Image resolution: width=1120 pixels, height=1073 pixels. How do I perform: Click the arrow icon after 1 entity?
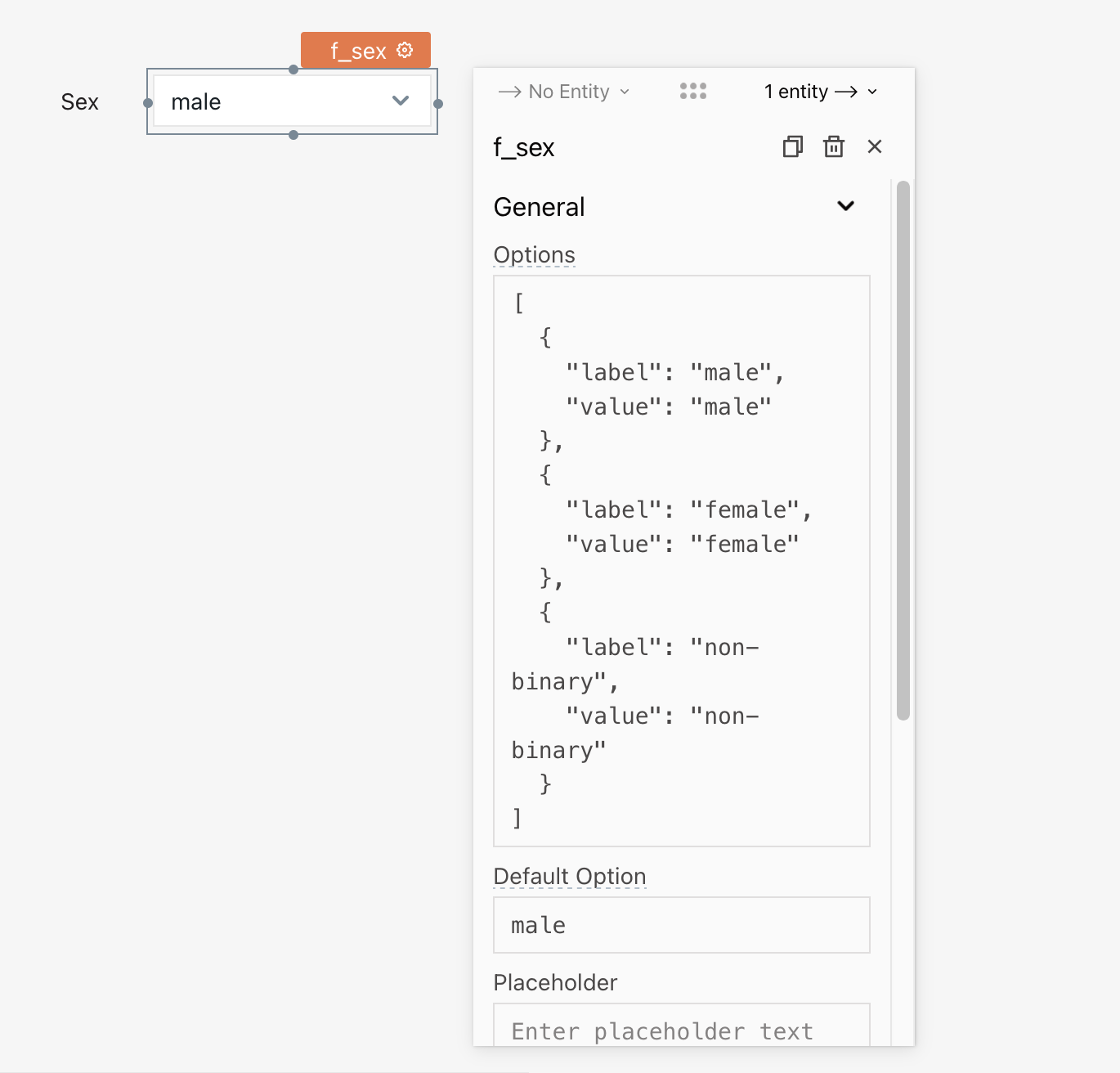pos(846,92)
